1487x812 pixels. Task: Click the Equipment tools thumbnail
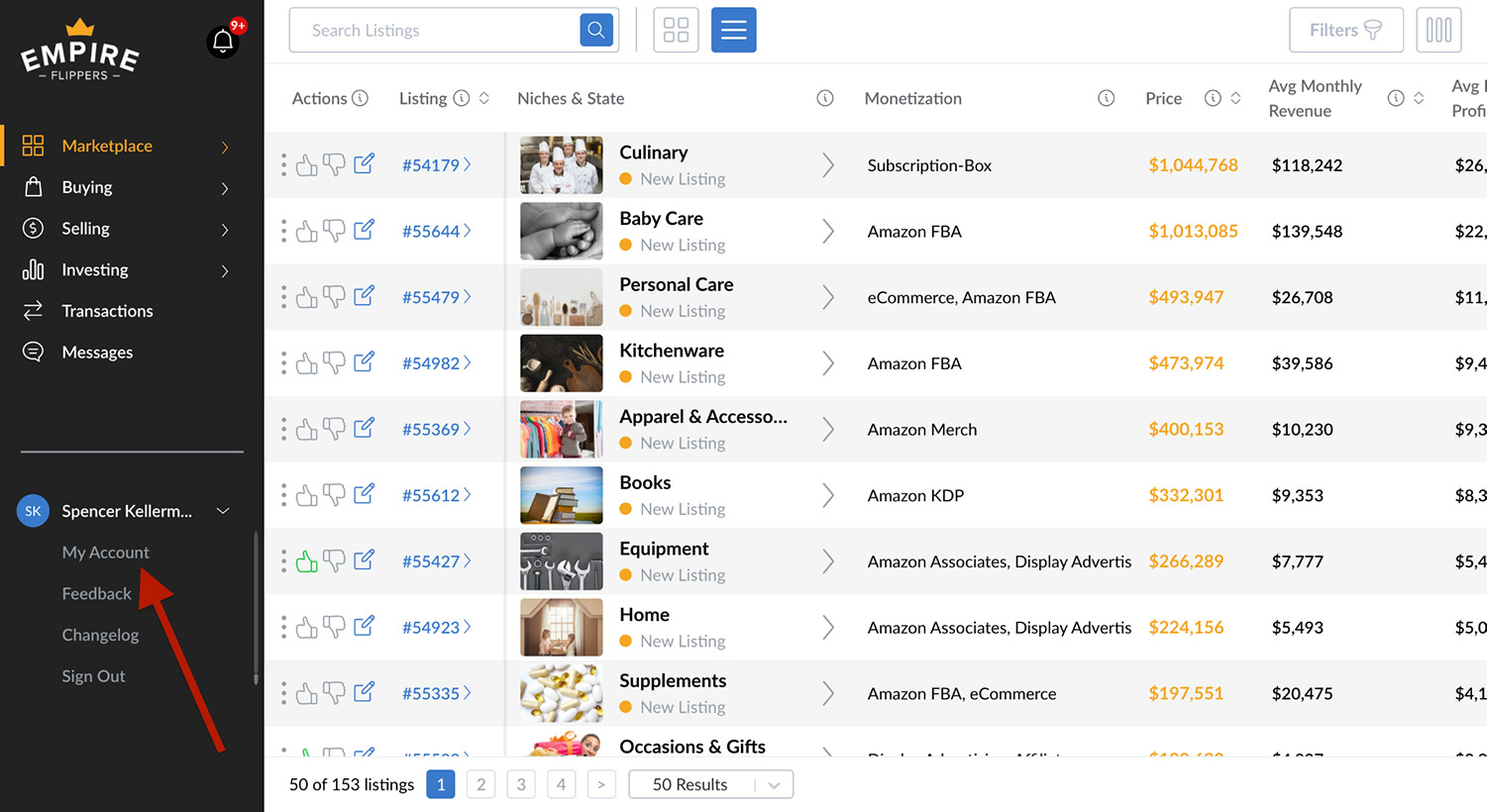point(562,561)
